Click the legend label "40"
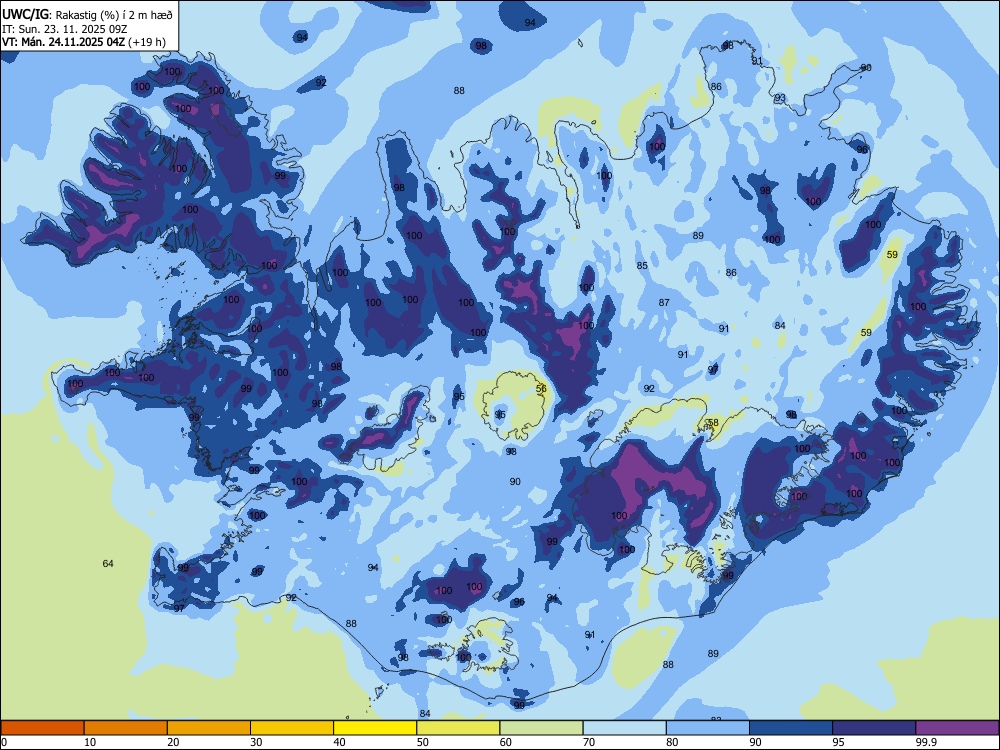Screen dimensions: 1000x750 pyautogui.click(x=339, y=742)
